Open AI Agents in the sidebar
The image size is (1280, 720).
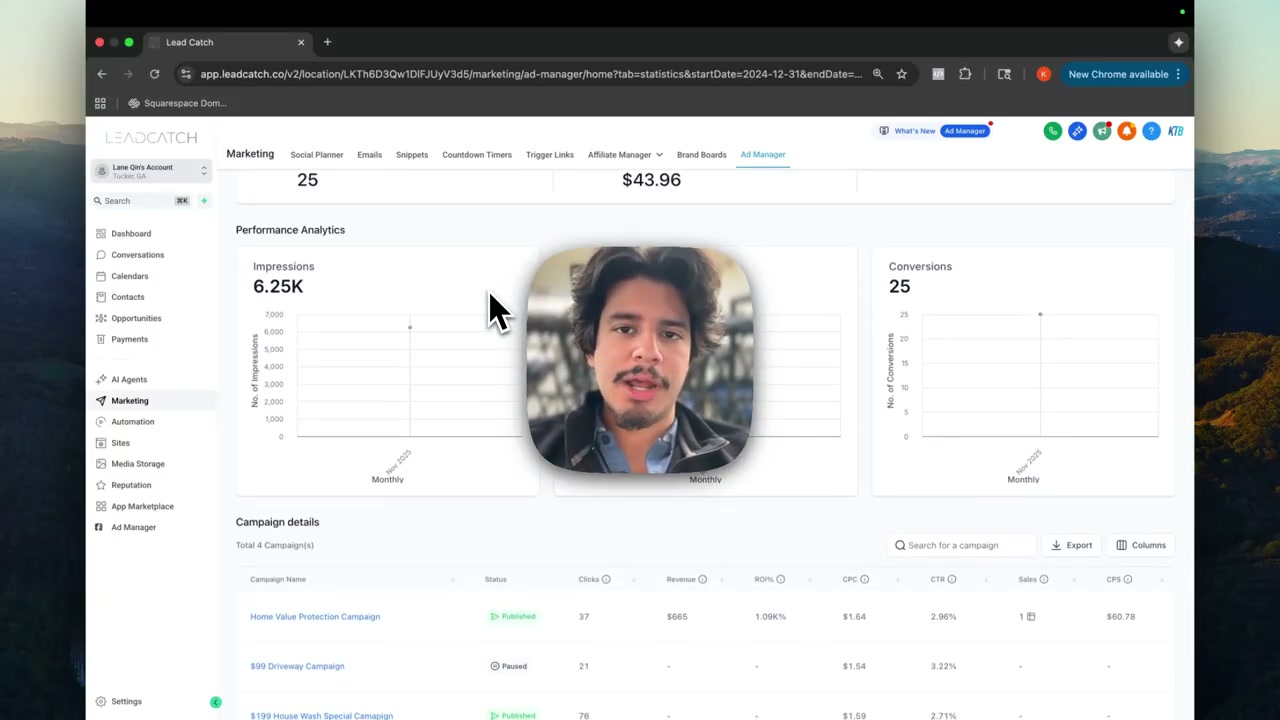129,380
